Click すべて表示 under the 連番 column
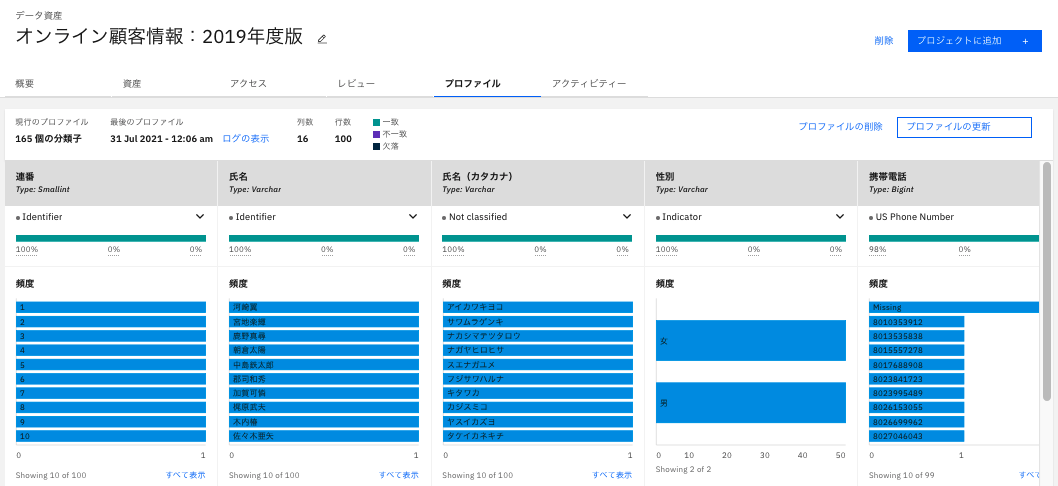Screen dimensions: 1058x486 pos(186,475)
